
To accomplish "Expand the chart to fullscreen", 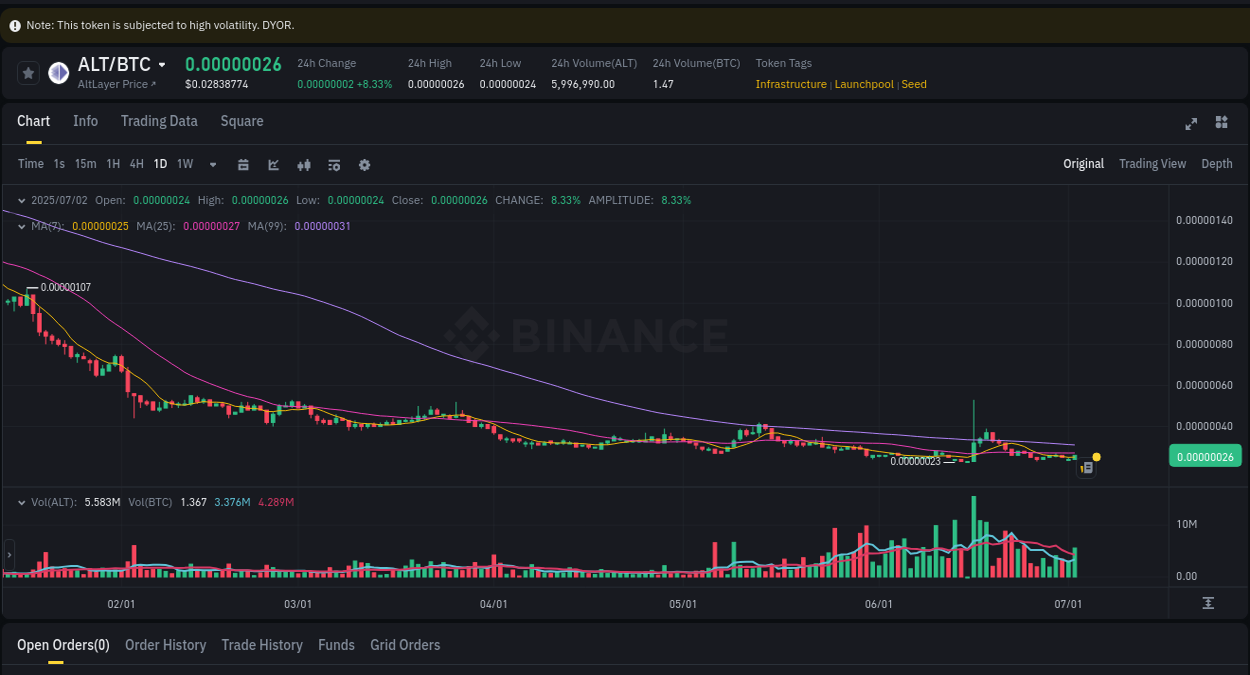I will (1190, 123).
